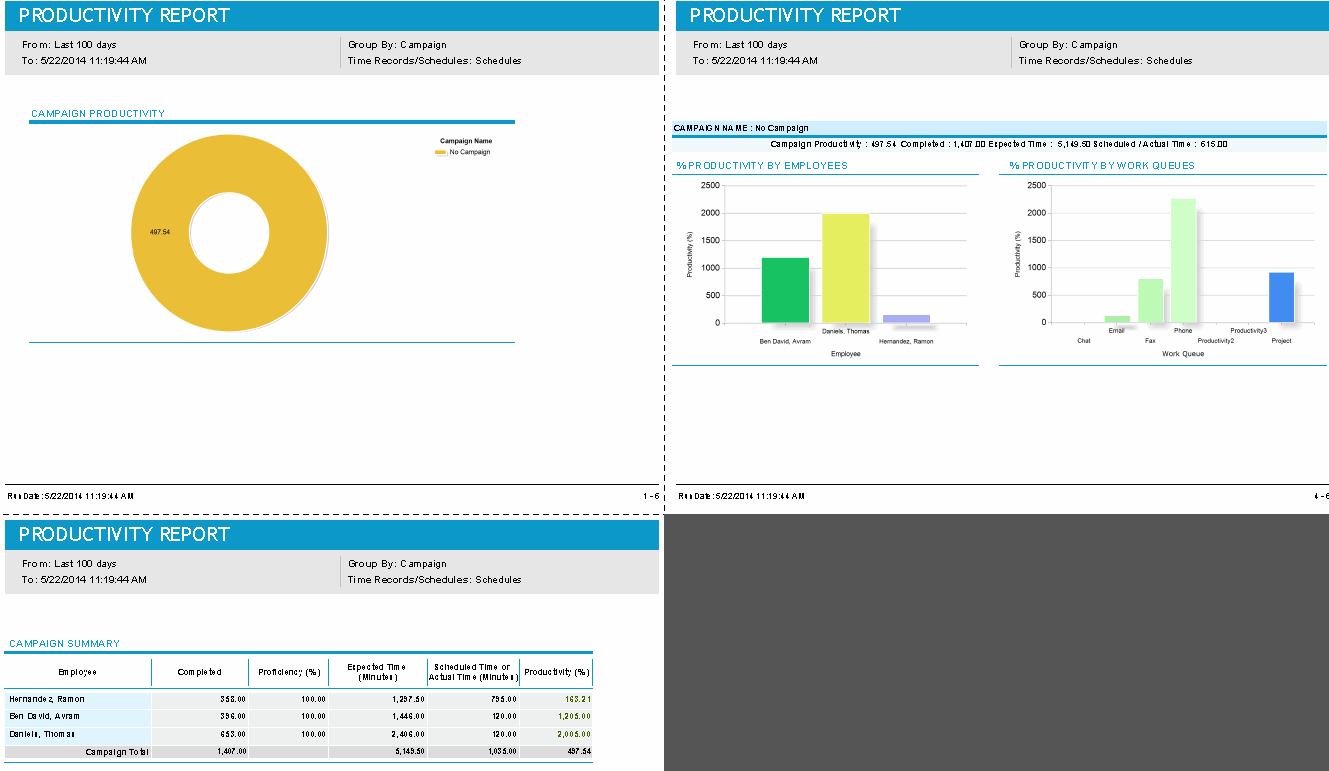Click the blue Project work queue bar
Viewport: 1329px width, 771px height.
pyautogui.click(x=1281, y=298)
